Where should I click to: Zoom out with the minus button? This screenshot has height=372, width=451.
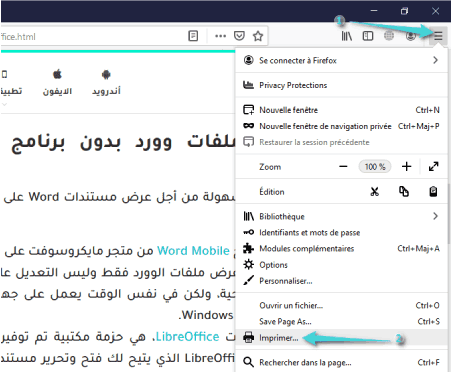[x=343, y=166]
